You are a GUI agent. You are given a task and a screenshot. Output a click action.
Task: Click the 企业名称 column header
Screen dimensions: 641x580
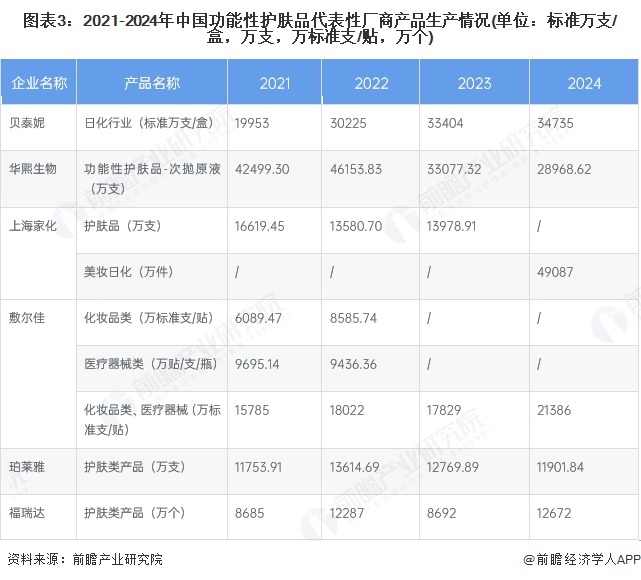[x=39, y=83]
